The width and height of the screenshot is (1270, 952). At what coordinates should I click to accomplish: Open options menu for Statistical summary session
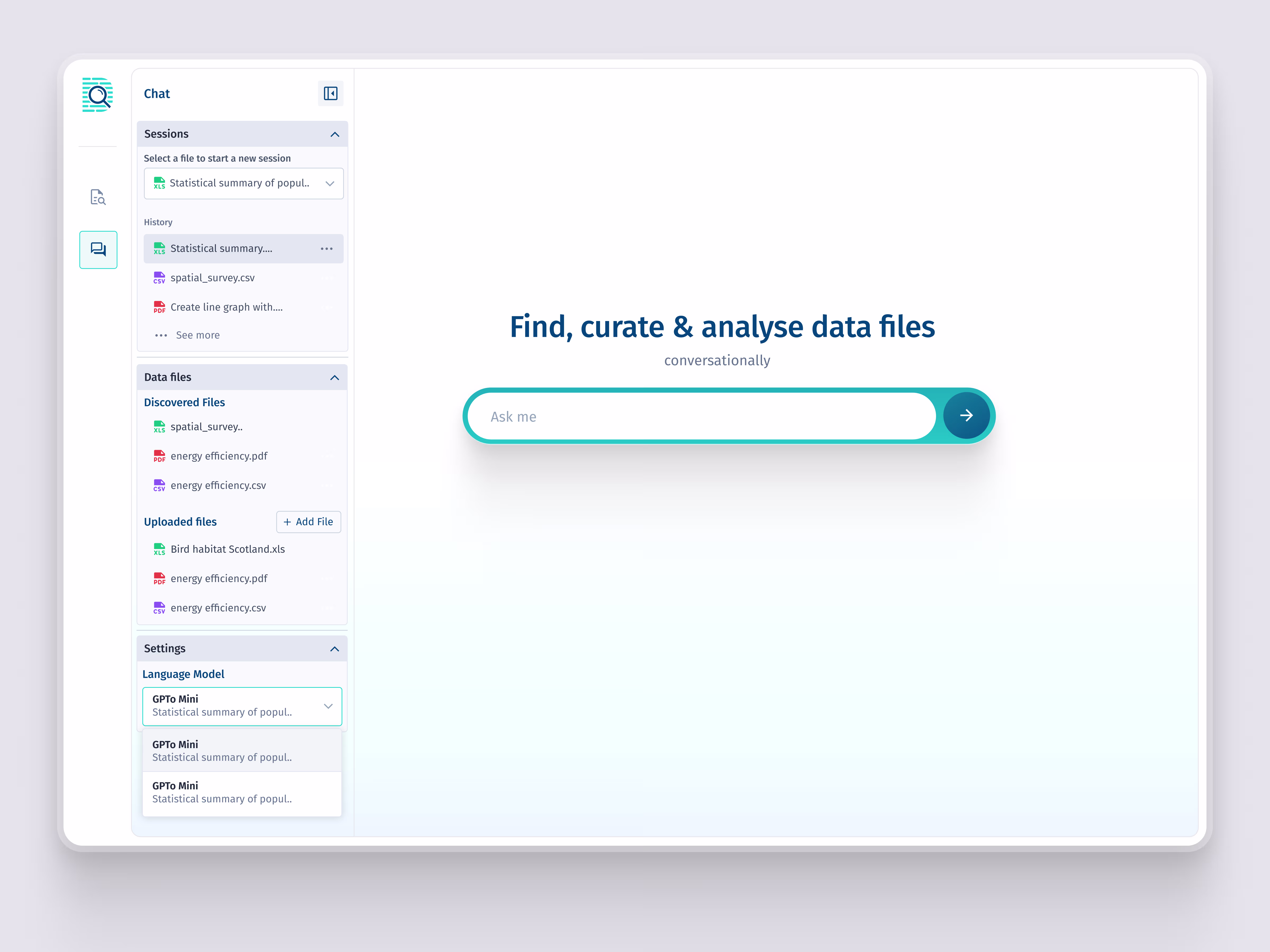tap(326, 249)
